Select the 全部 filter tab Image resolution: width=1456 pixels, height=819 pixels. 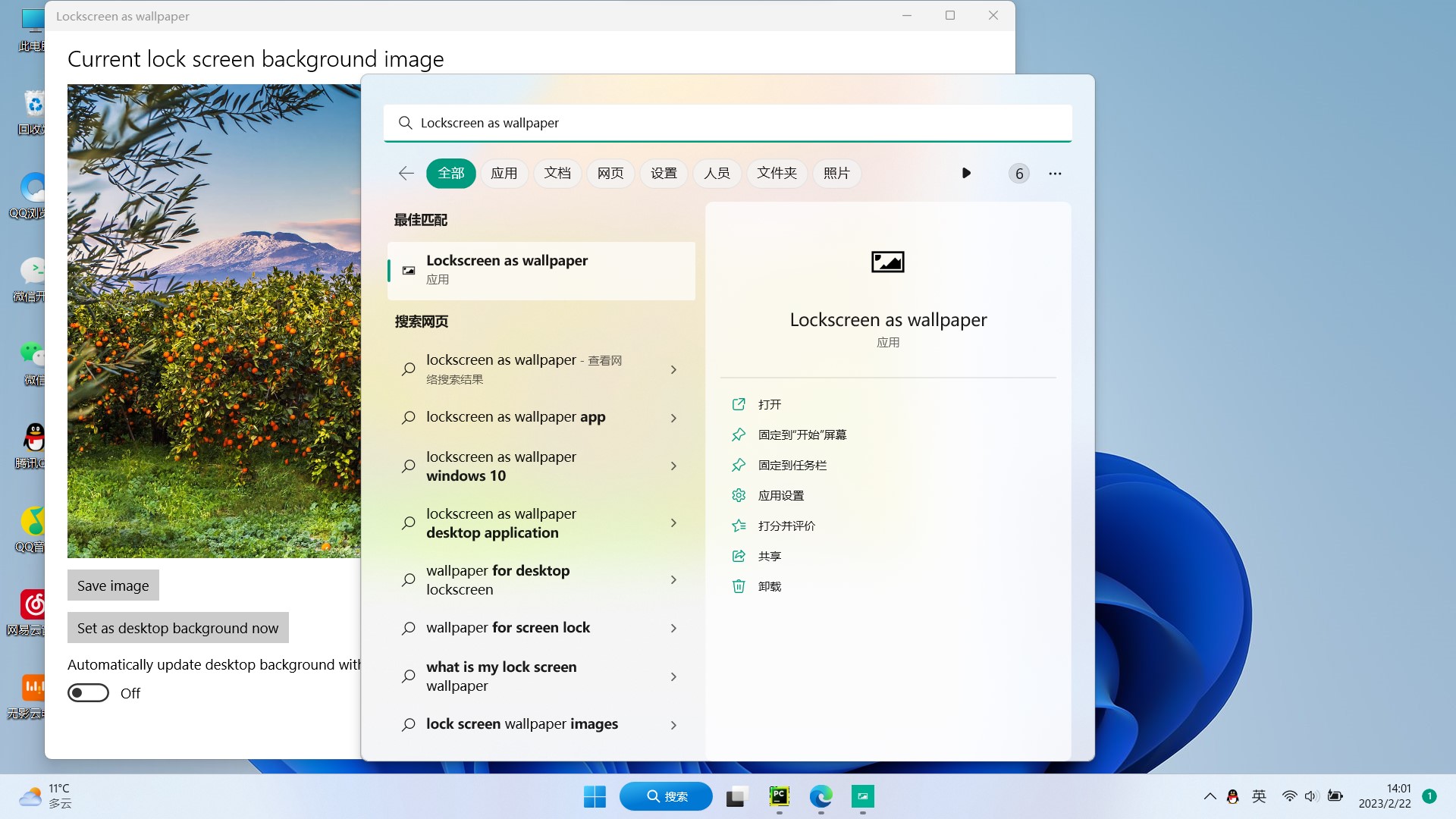(451, 174)
